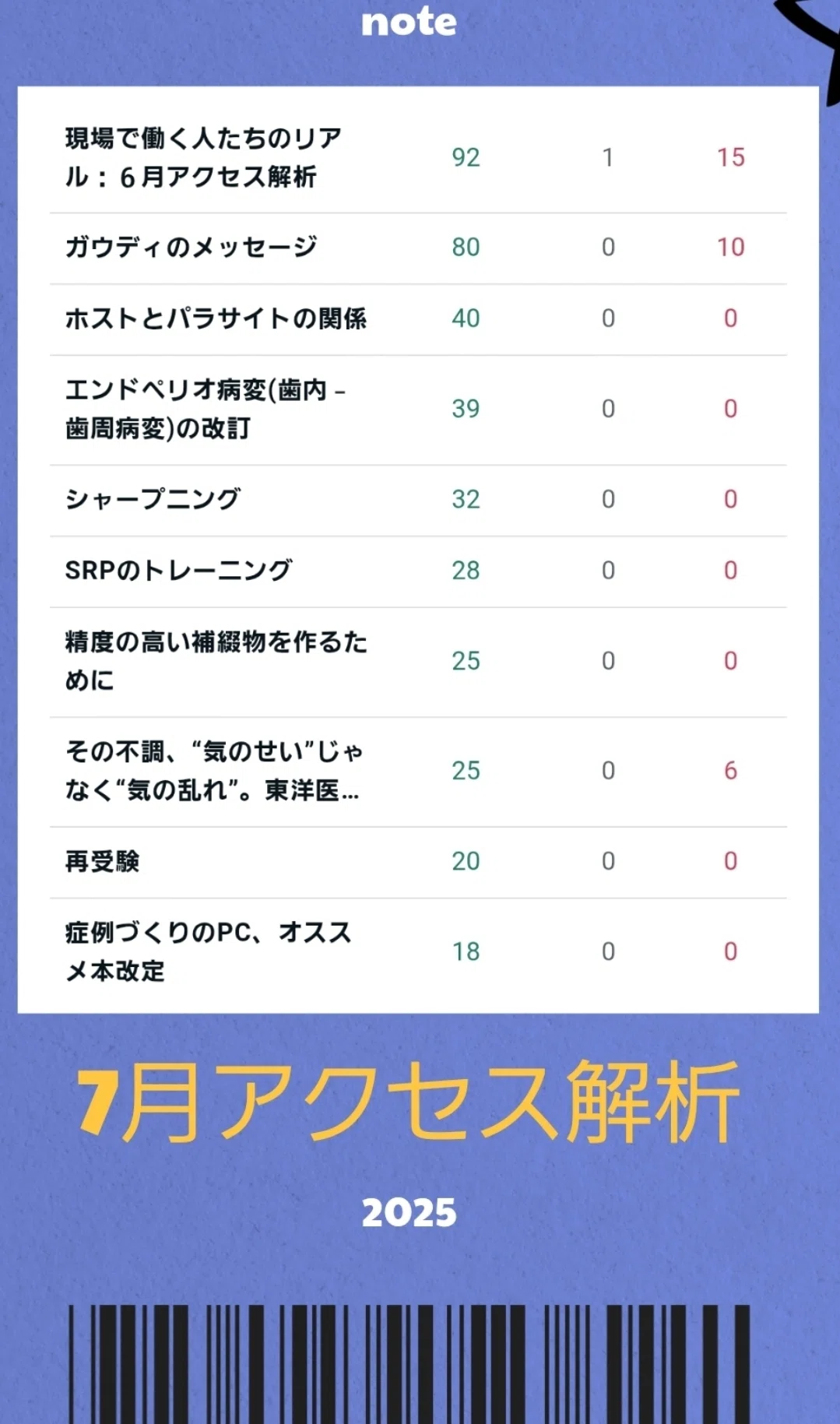840x1424 pixels.
Task: Open the ガウディのメッセージ article
Action: 192,247
